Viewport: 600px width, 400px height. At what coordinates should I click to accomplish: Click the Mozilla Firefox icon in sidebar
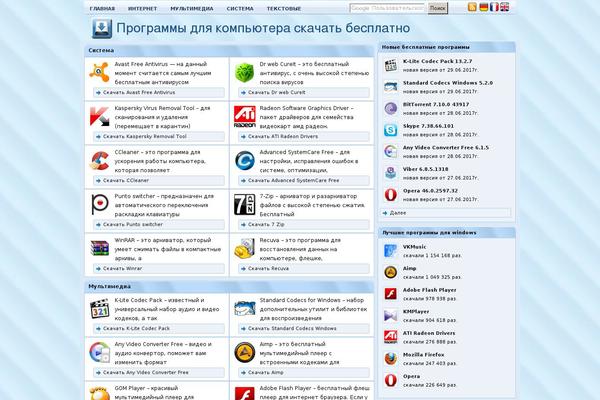pos(390,359)
